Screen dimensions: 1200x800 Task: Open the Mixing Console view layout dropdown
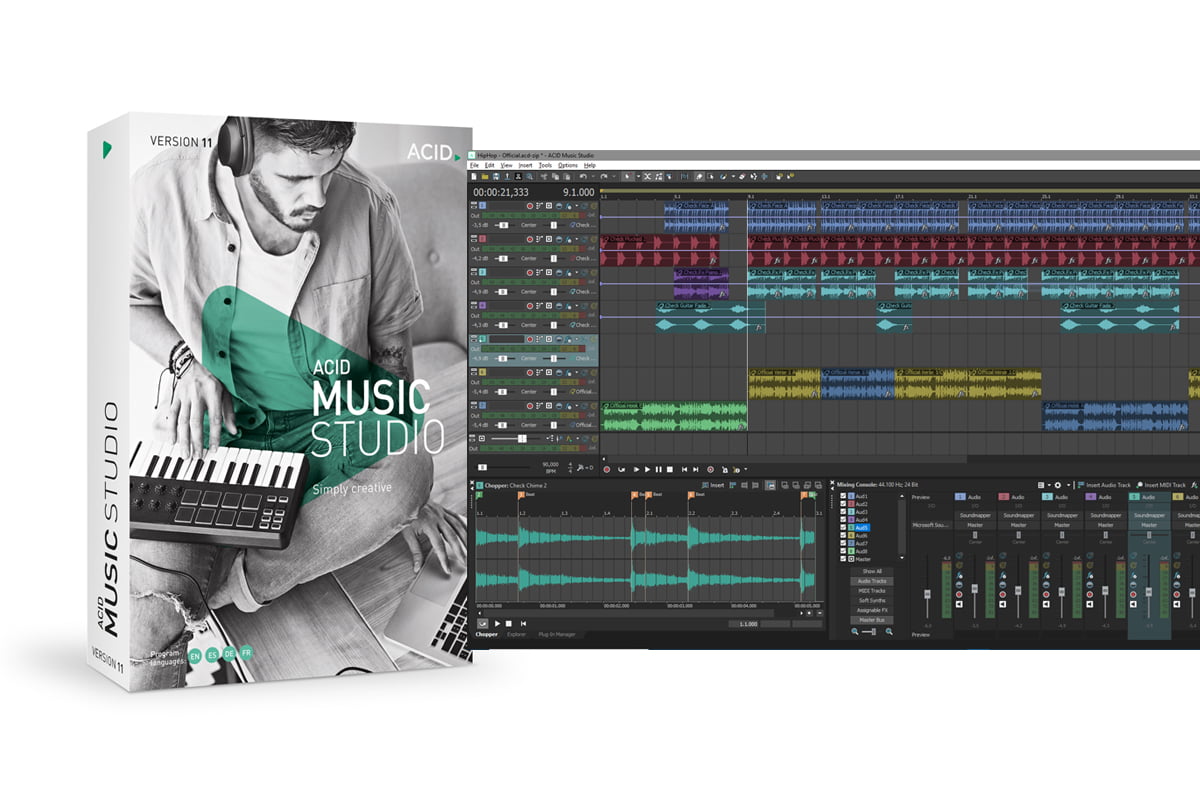(x=1049, y=485)
